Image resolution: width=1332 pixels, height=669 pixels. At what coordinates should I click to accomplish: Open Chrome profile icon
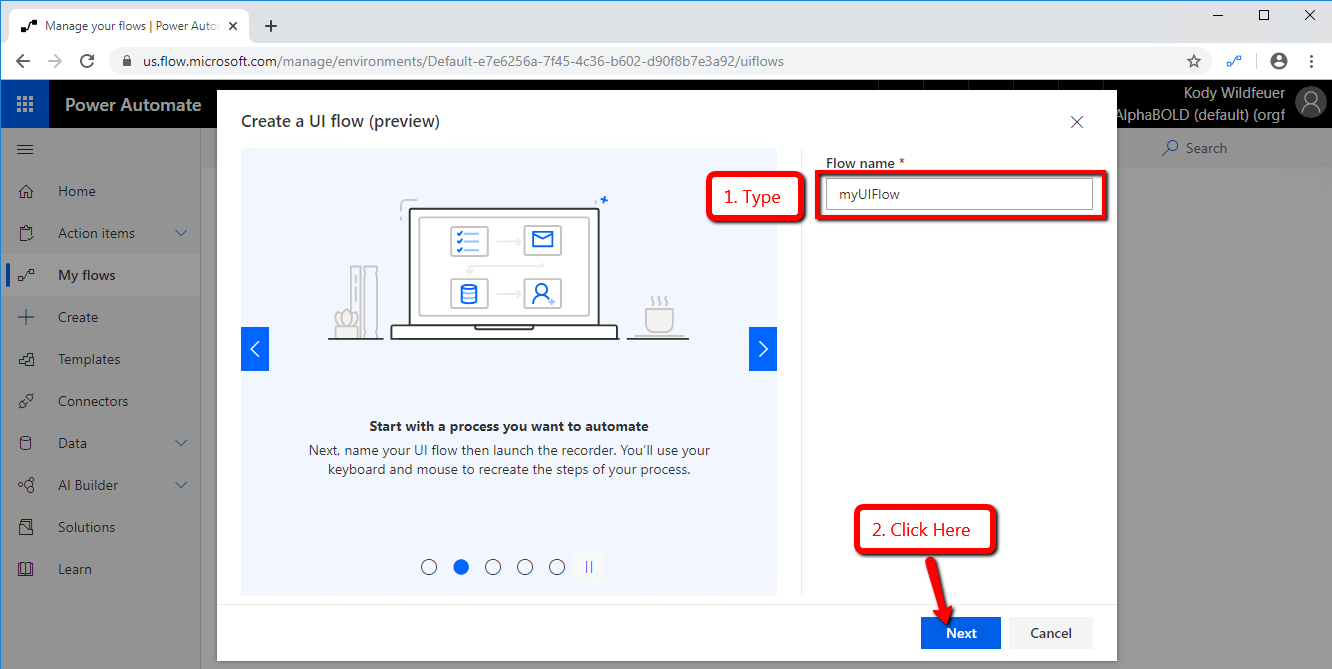click(1278, 61)
